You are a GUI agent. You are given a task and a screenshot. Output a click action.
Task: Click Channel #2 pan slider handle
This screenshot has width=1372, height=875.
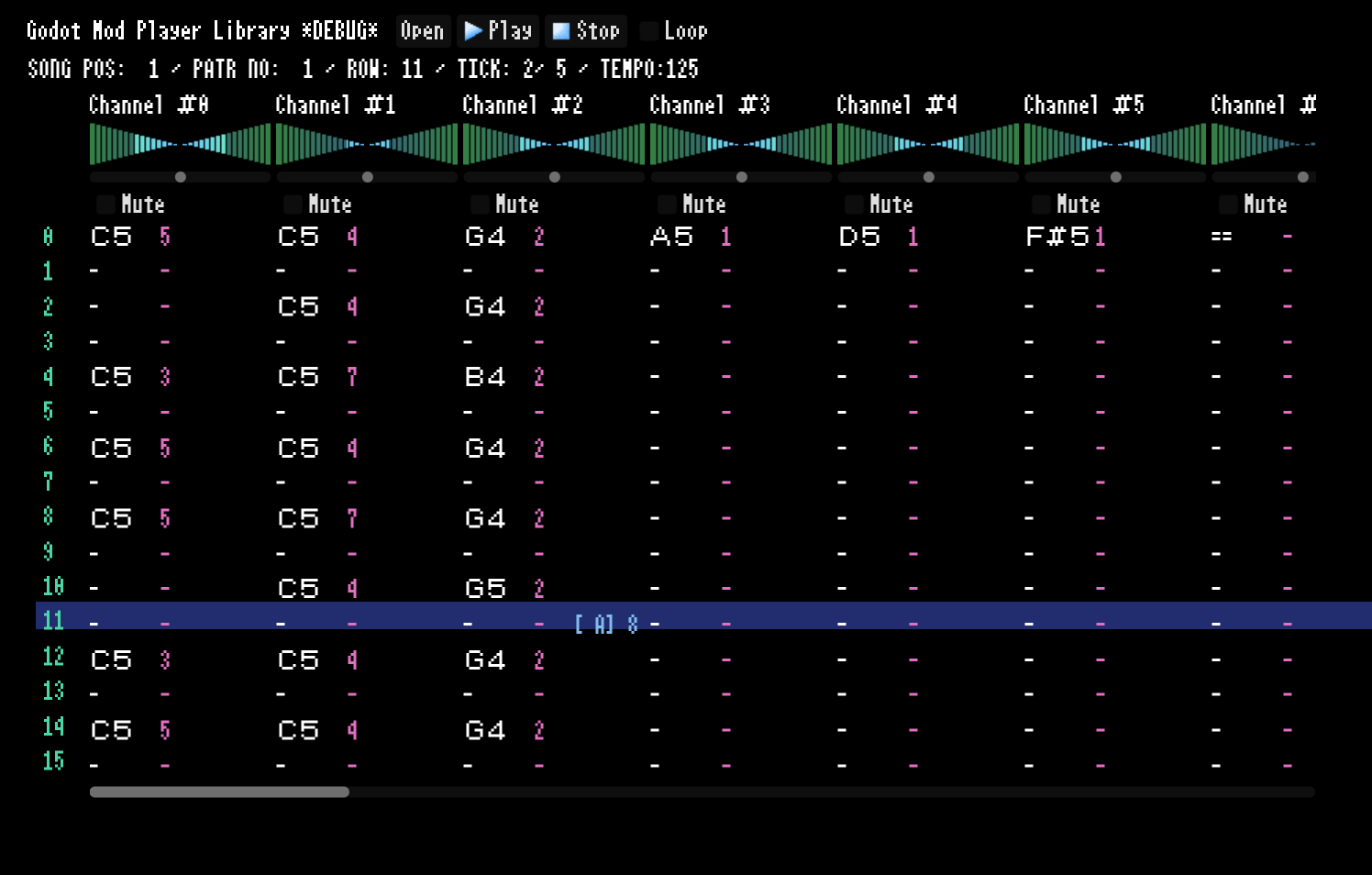coord(555,177)
